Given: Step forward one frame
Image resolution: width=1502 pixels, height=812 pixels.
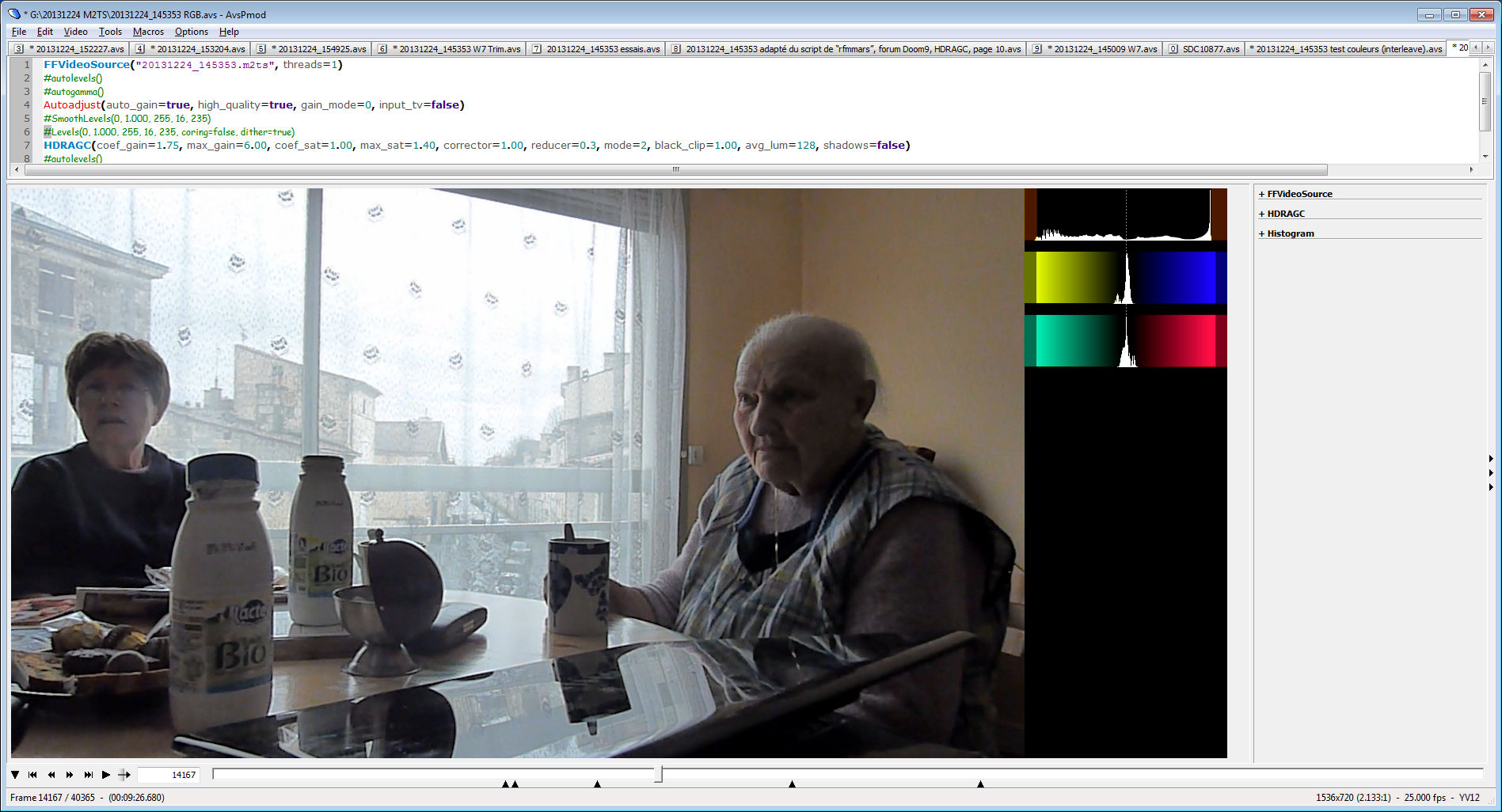Looking at the screenshot, I should 70,775.
